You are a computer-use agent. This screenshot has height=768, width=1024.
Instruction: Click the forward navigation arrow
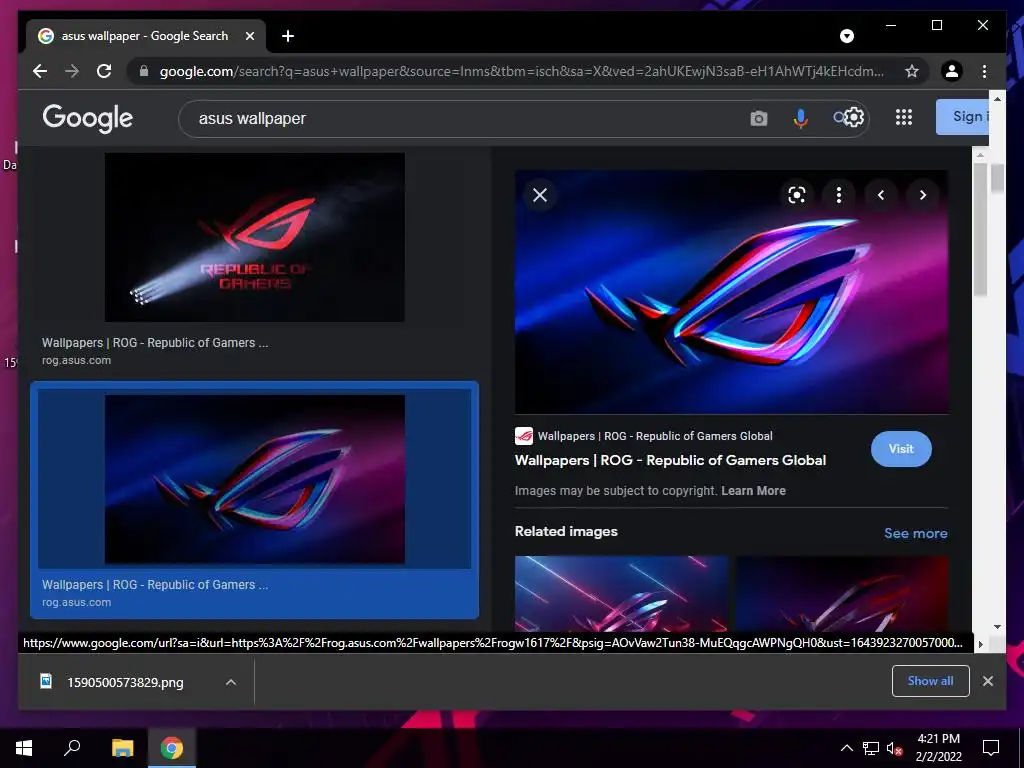tap(72, 71)
